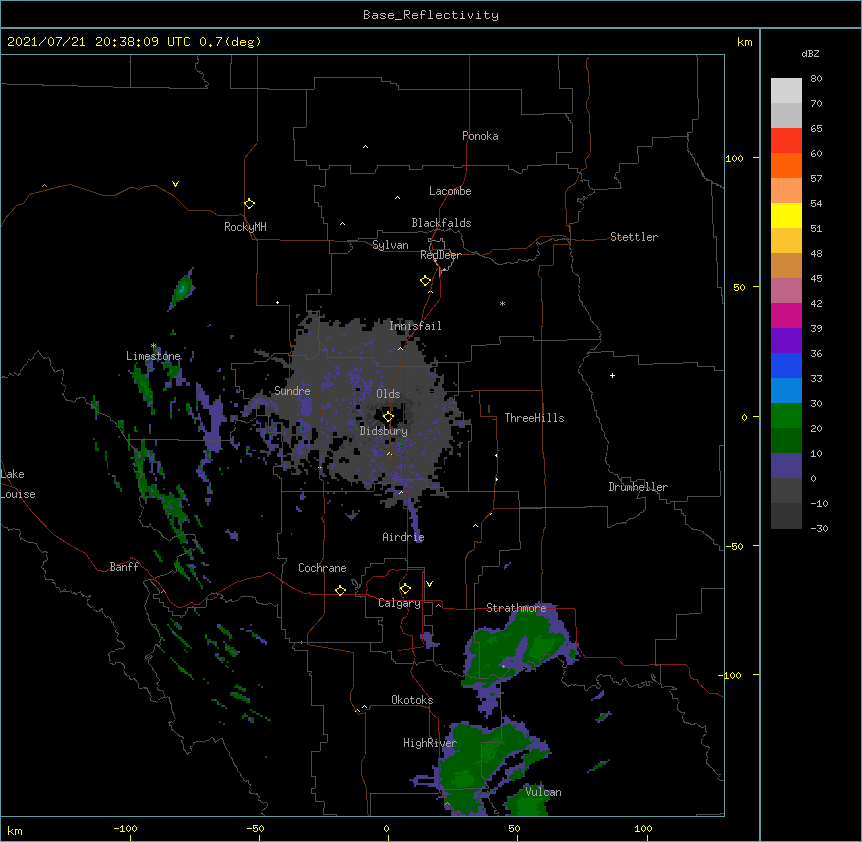Click the Strathmore city label
The height and width of the screenshot is (842, 862).
click(516, 608)
